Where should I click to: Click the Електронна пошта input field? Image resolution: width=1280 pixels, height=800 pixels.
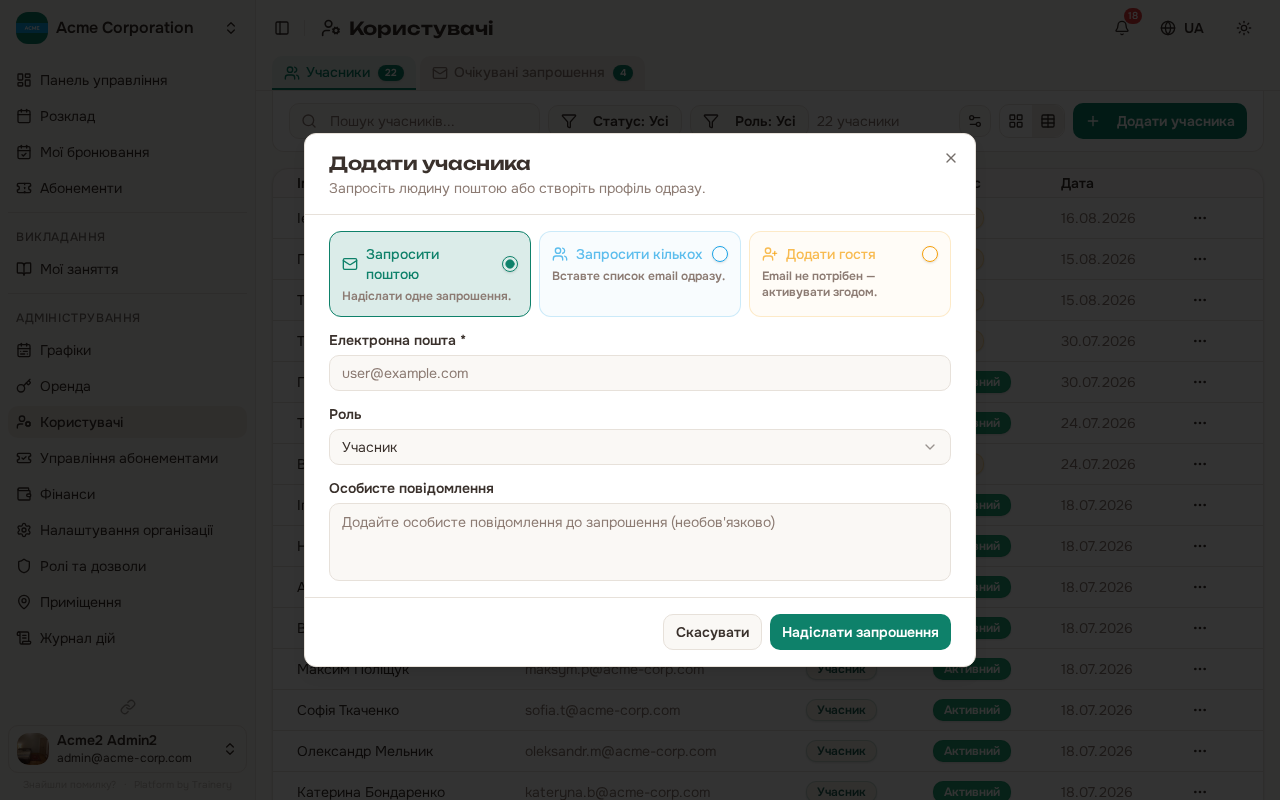click(x=640, y=373)
